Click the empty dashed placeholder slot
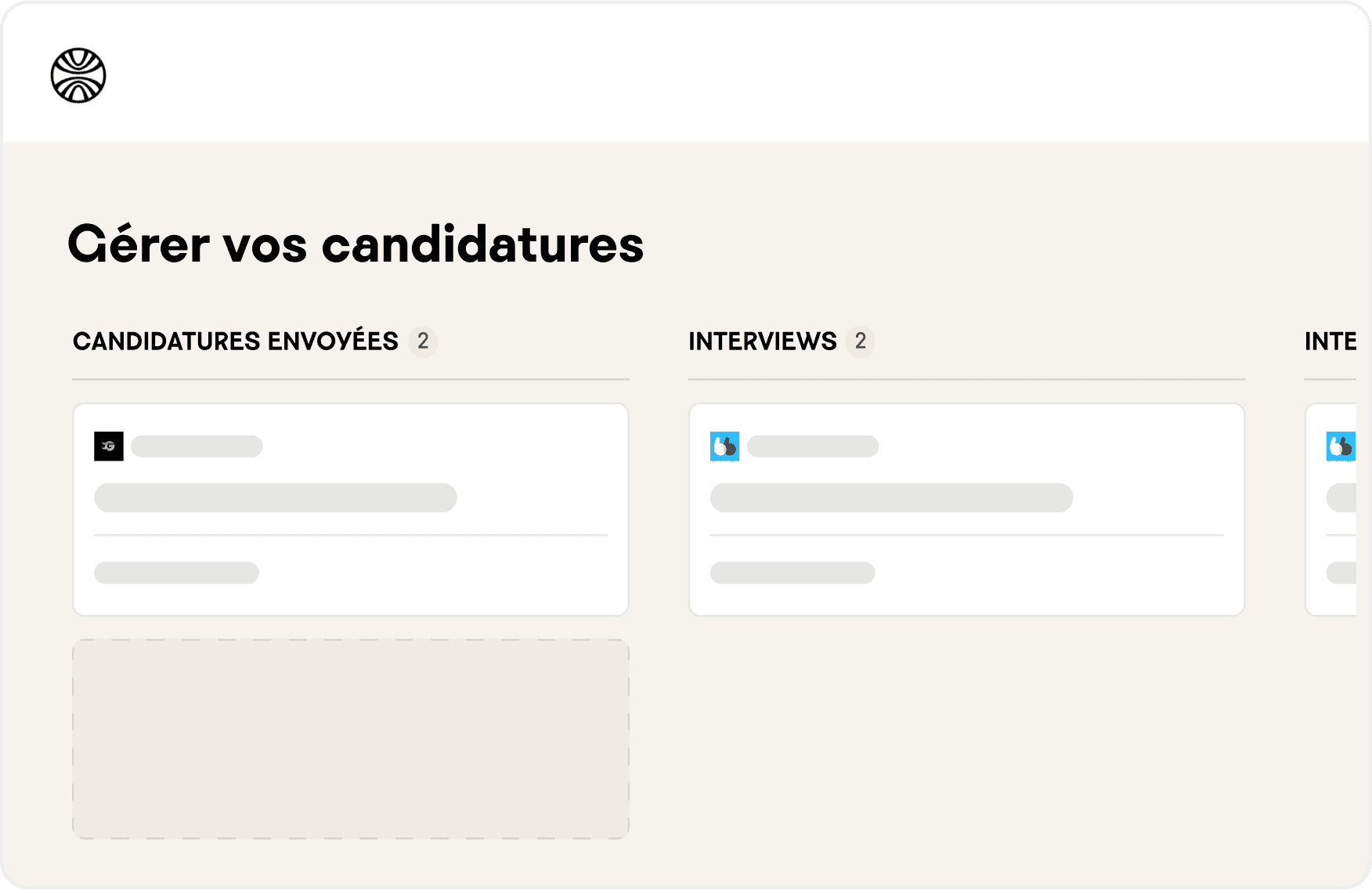1372x893 pixels. point(351,739)
